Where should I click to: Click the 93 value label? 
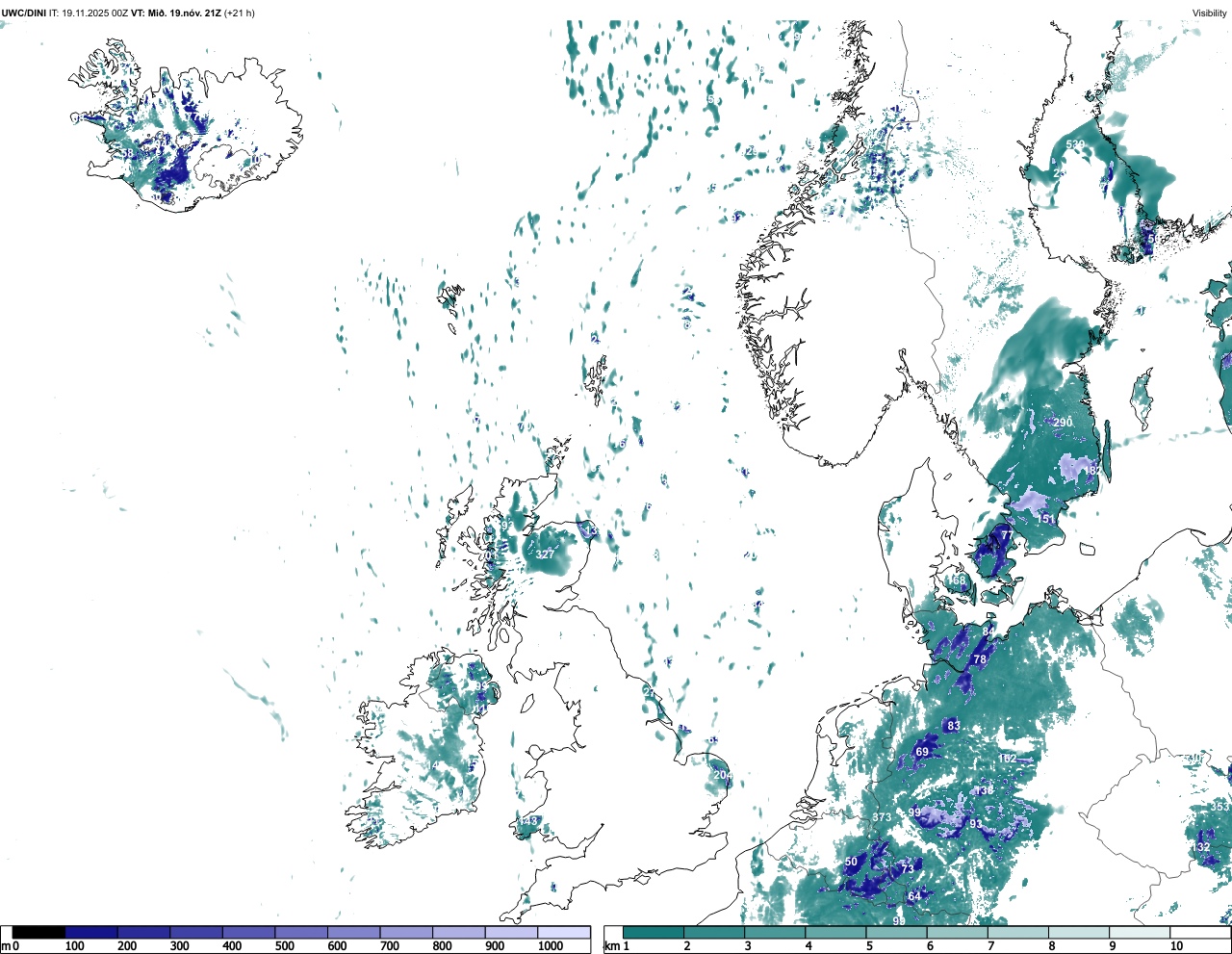pos(976,824)
